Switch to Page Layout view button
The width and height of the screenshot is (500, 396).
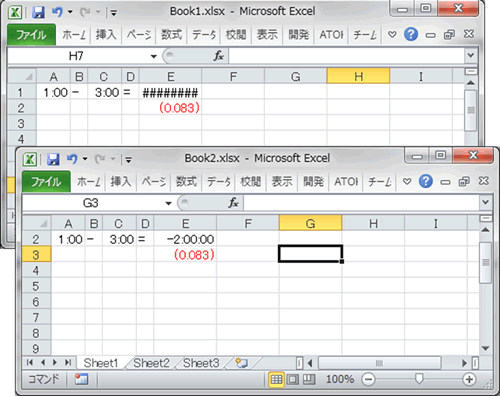coord(292,379)
